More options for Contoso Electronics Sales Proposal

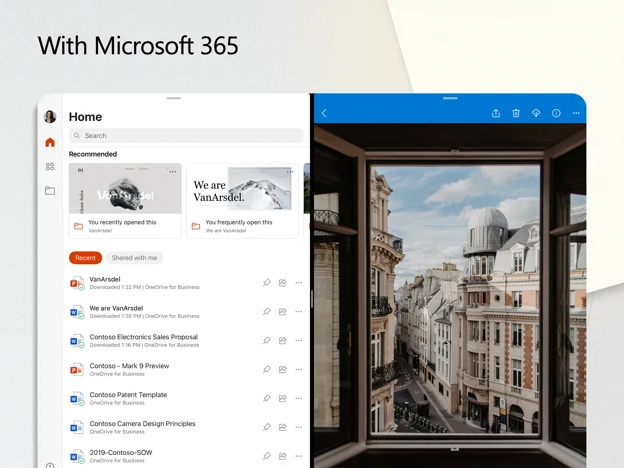pyautogui.click(x=299, y=340)
